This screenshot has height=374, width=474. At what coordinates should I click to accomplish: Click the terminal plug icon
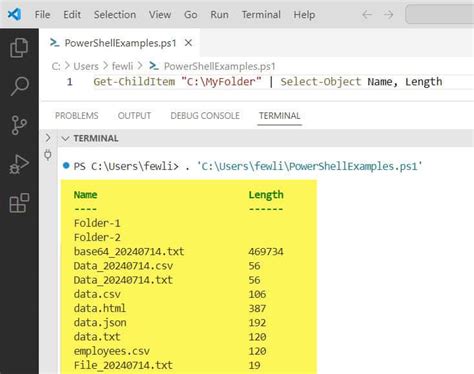coord(48,155)
